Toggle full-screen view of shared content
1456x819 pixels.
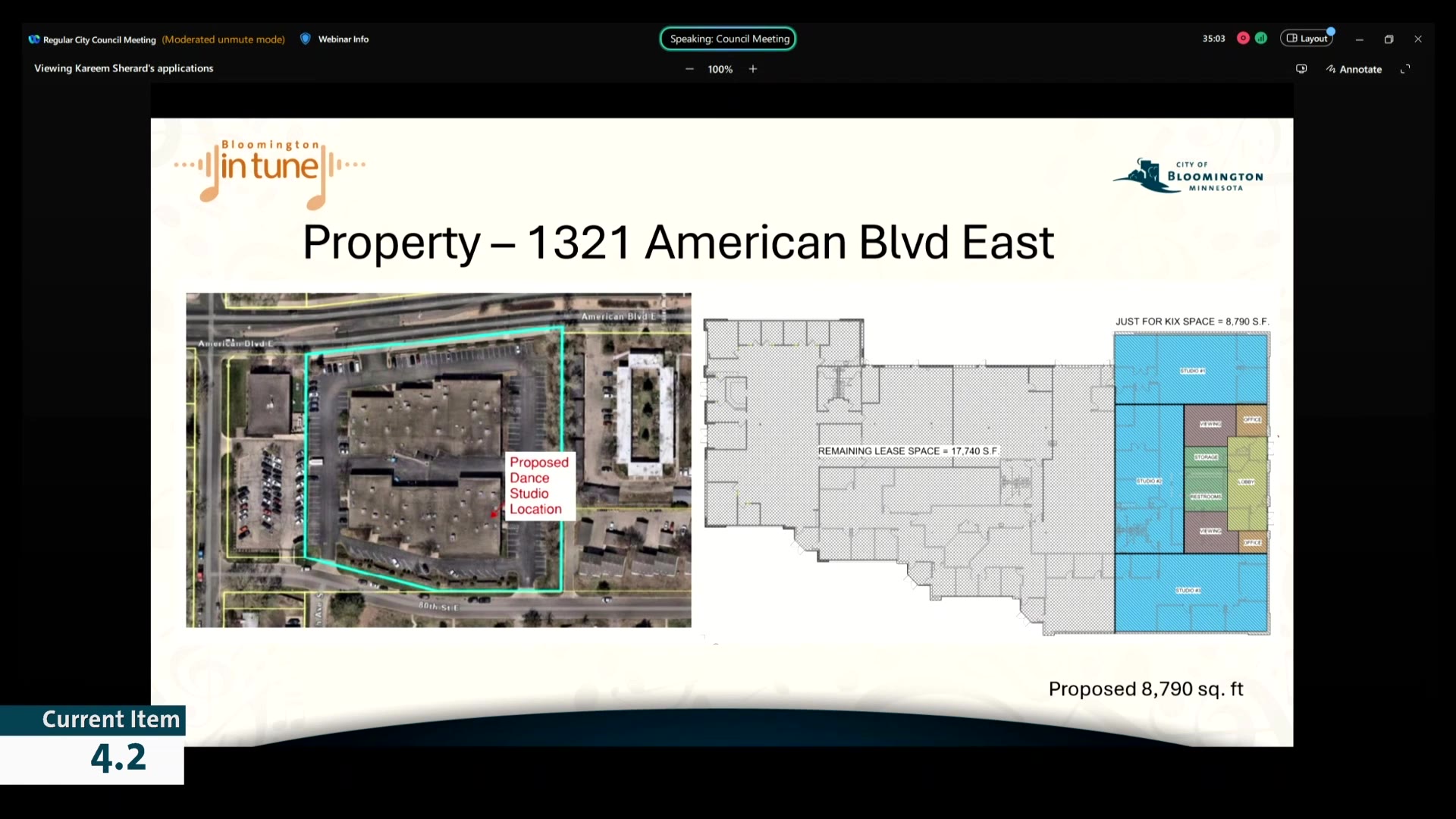coord(1405,69)
